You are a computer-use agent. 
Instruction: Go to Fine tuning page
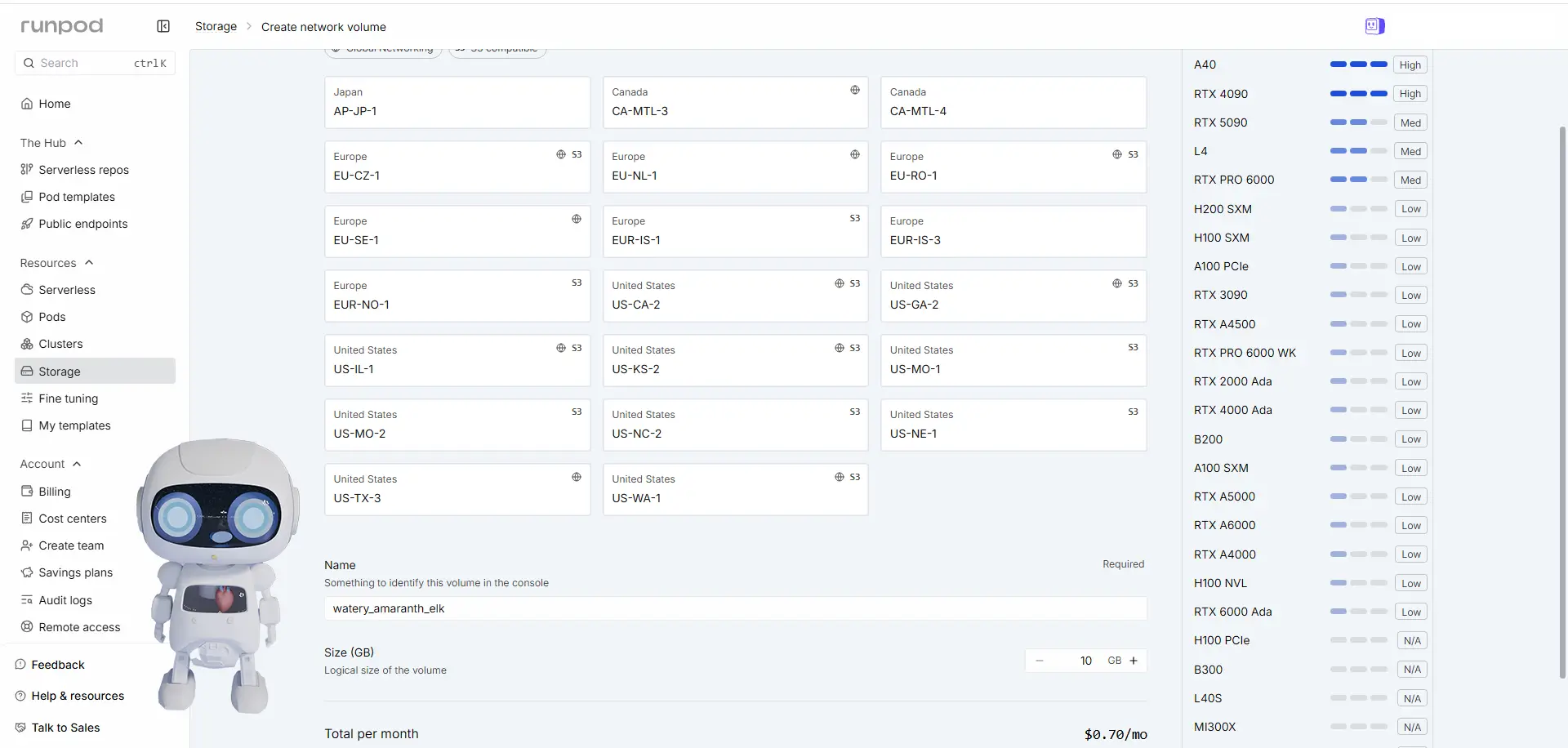95,398
